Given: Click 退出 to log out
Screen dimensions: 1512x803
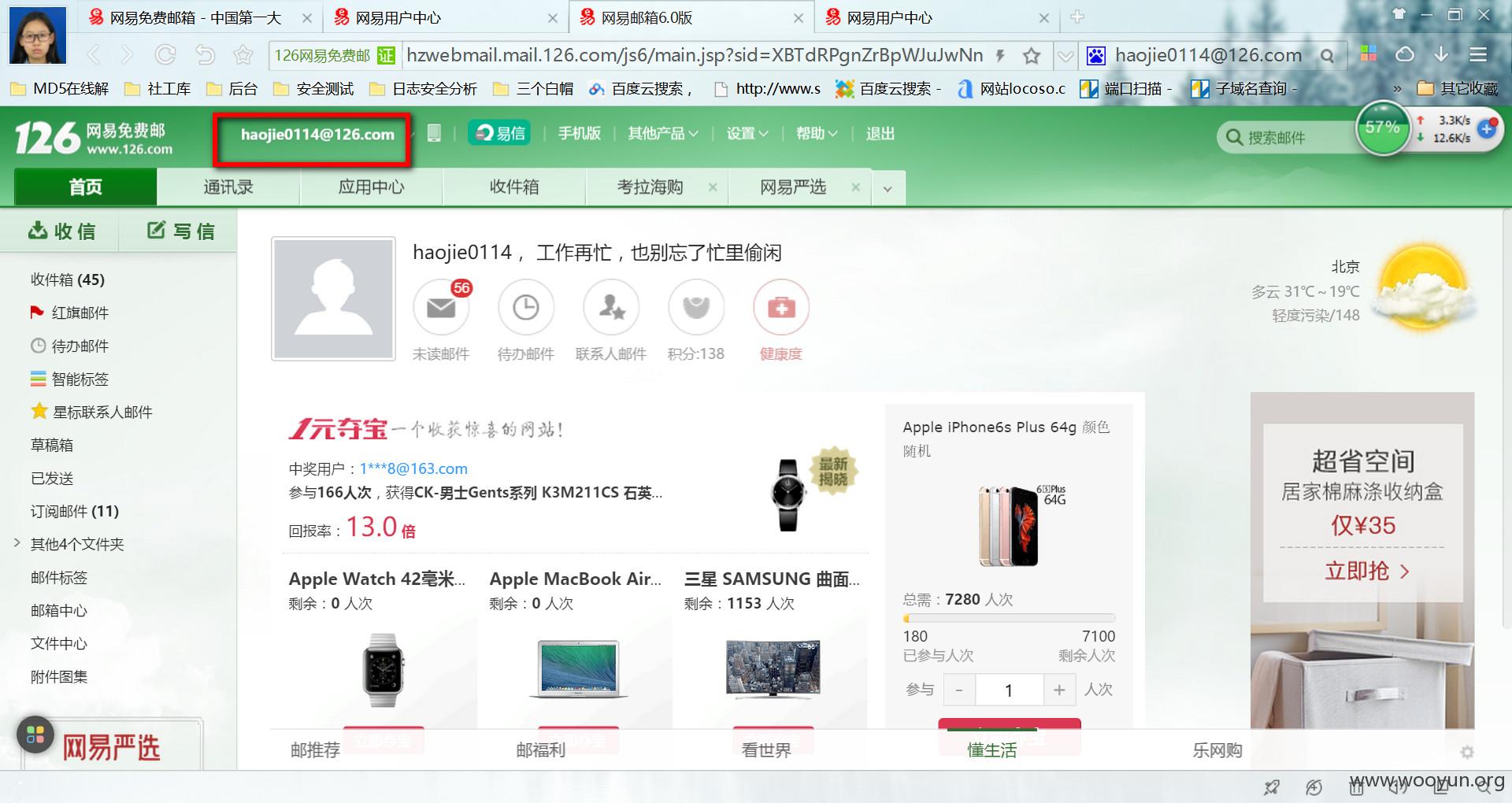Looking at the screenshot, I should coord(880,134).
